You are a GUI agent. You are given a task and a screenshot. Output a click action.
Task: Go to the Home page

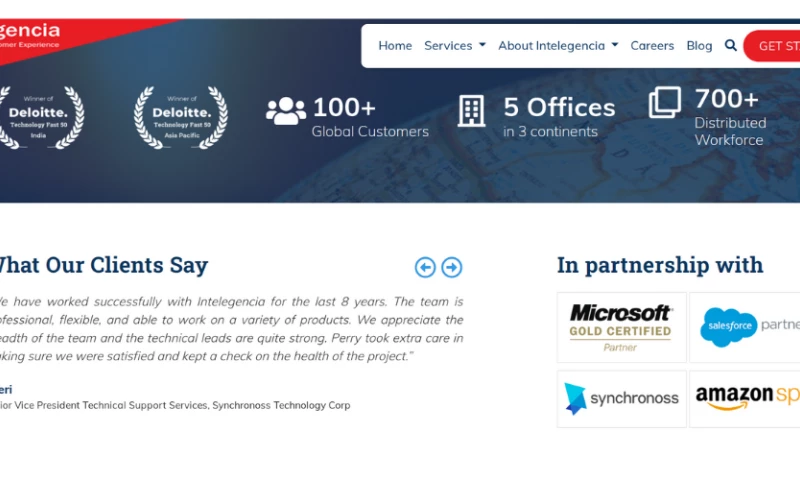(395, 46)
